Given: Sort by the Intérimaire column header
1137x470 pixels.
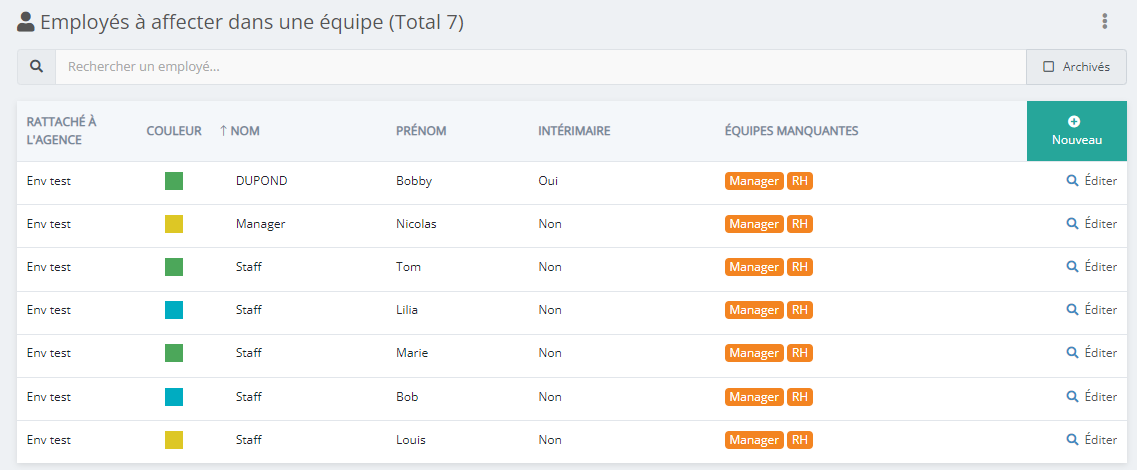Looking at the screenshot, I should tap(574, 131).
